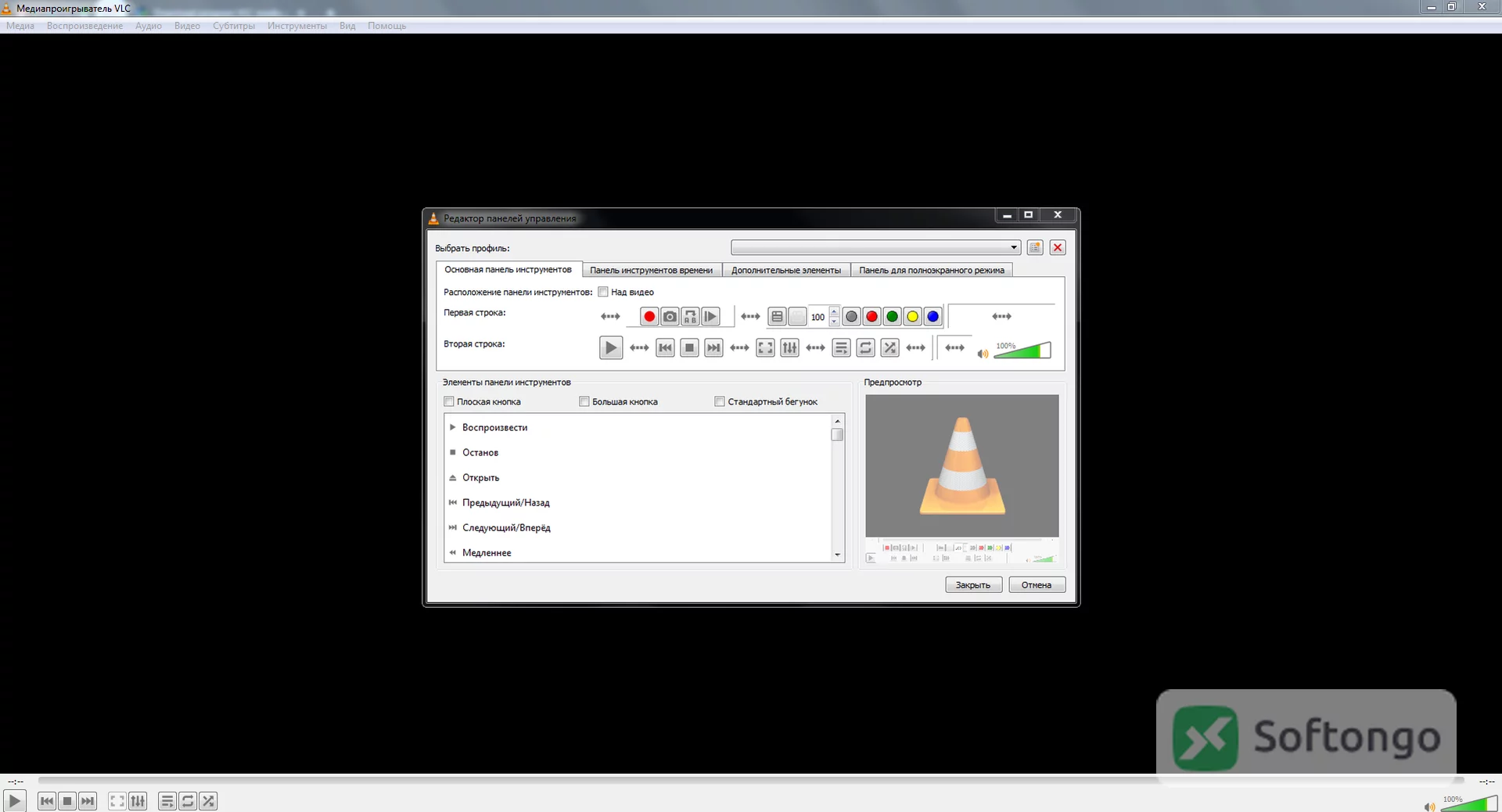Click the yellow teletext color button
This screenshot has height=812, width=1502.
click(x=913, y=317)
